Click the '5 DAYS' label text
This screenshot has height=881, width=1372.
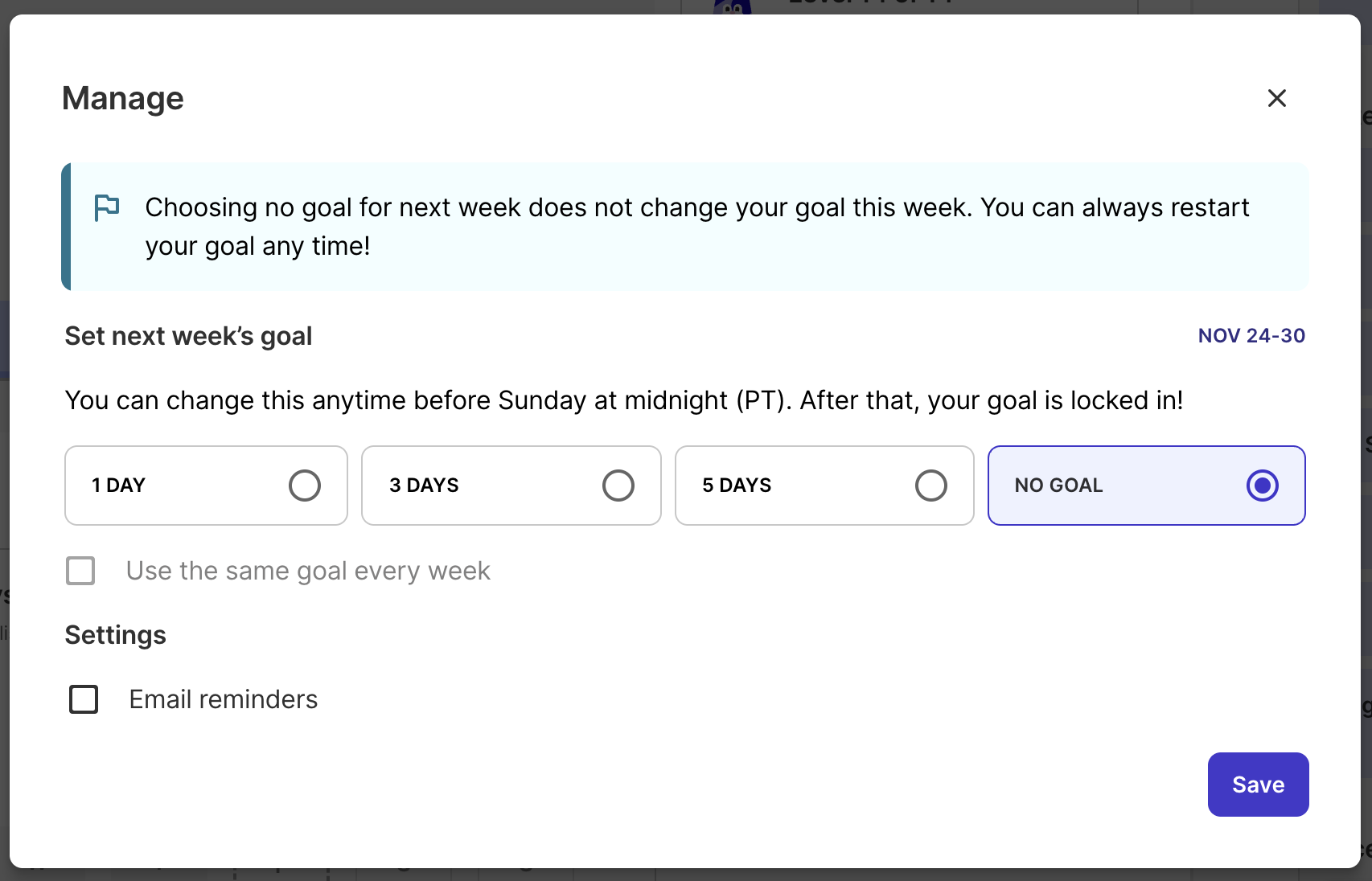(x=737, y=486)
